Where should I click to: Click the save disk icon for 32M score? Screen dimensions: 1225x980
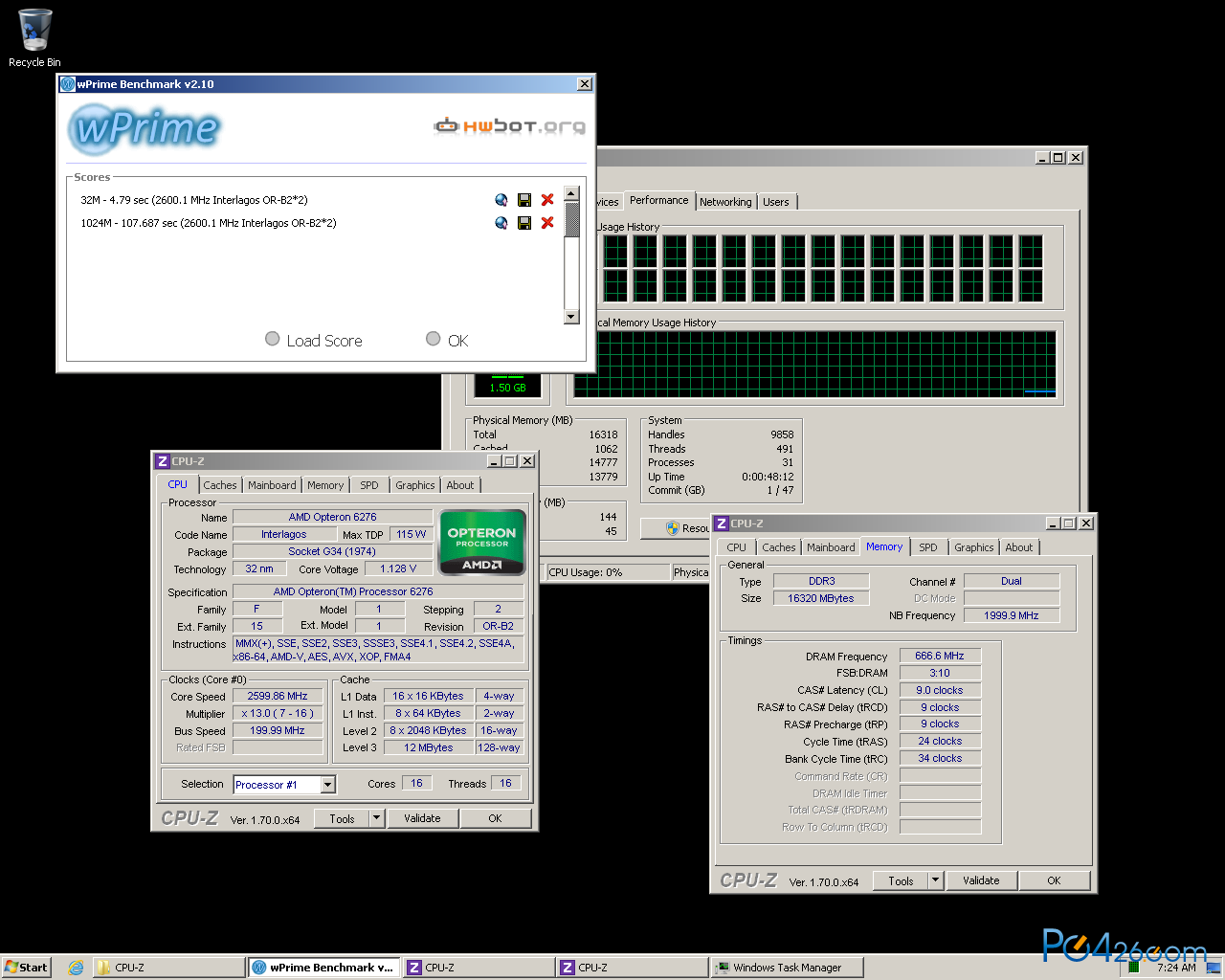(524, 200)
